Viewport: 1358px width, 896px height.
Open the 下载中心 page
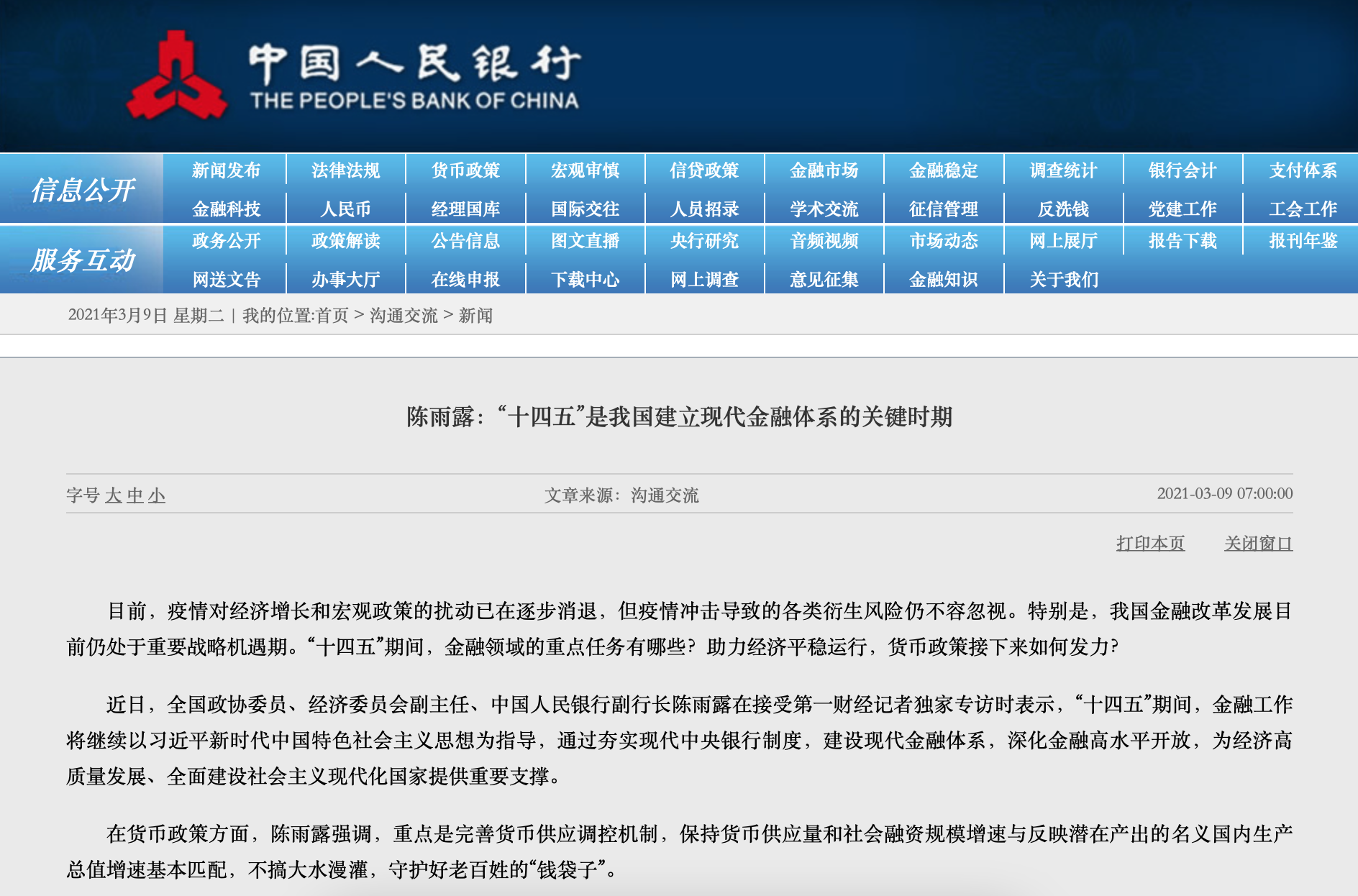[585, 280]
